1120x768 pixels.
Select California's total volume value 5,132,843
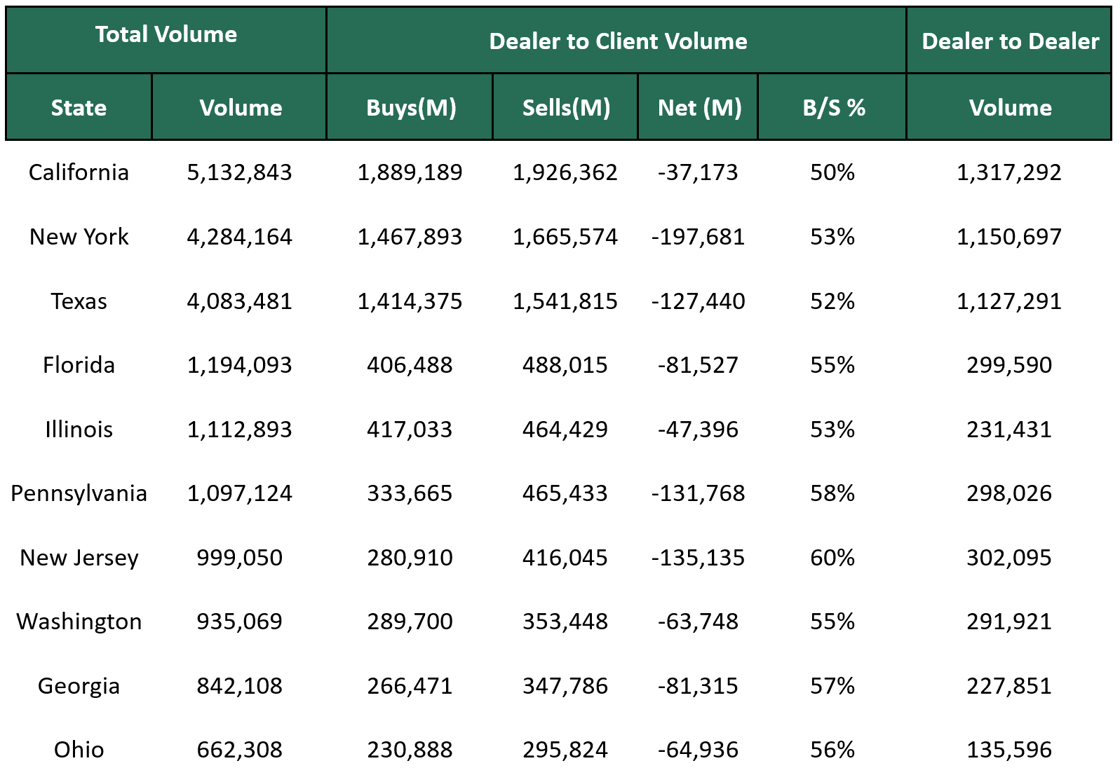coord(239,172)
